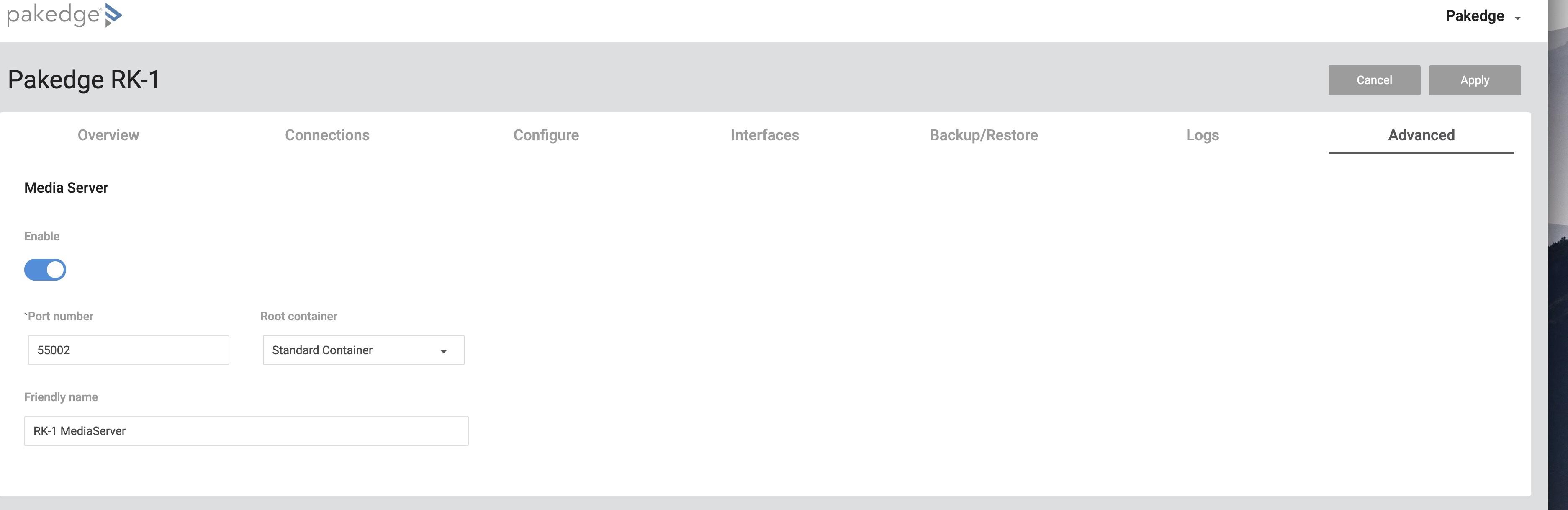Open the Pakedge account dropdown arrow

point(1517,18)
